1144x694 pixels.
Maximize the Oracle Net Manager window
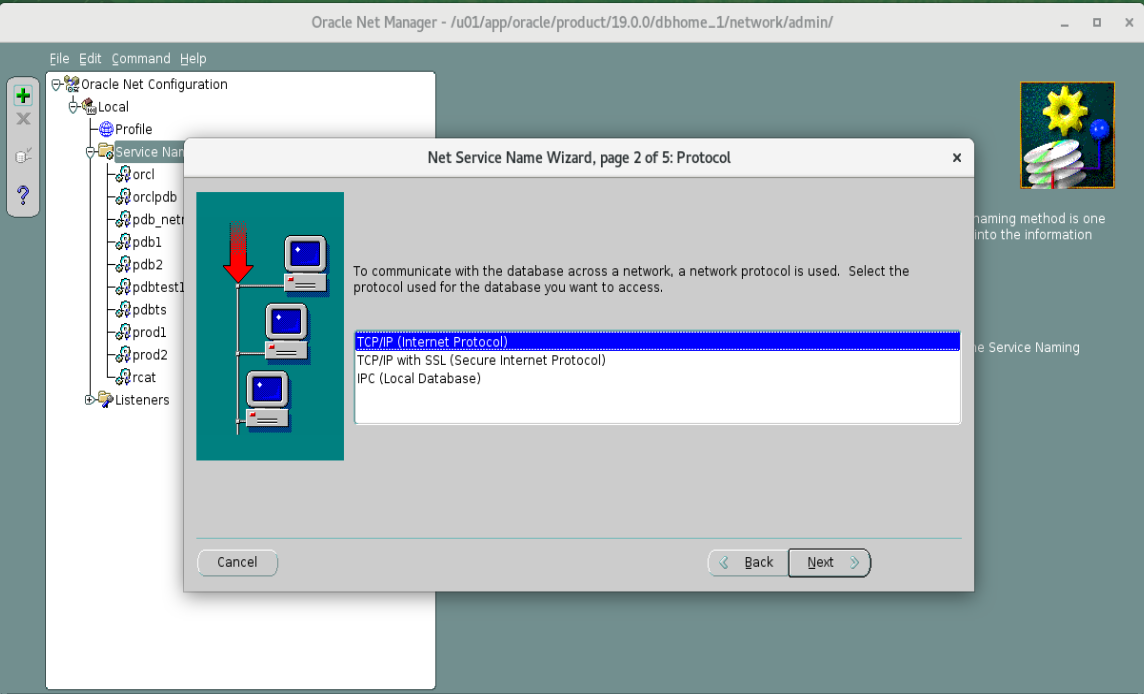click(x=1097, y=23)
